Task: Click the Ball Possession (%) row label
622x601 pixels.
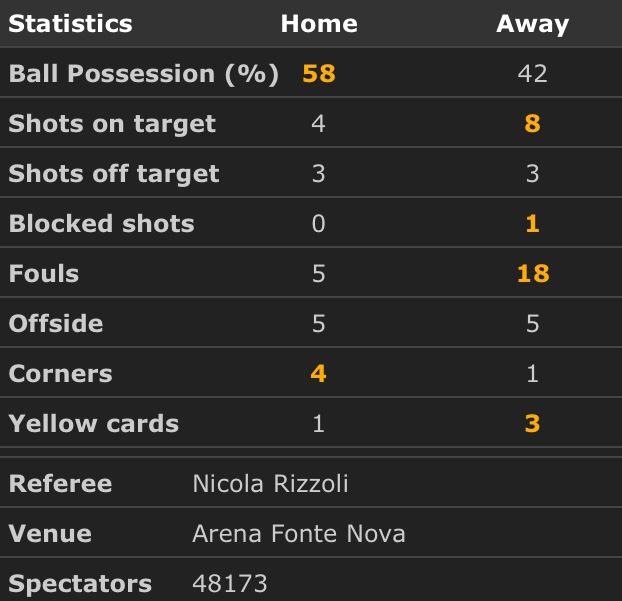Action: click(143, 74)
